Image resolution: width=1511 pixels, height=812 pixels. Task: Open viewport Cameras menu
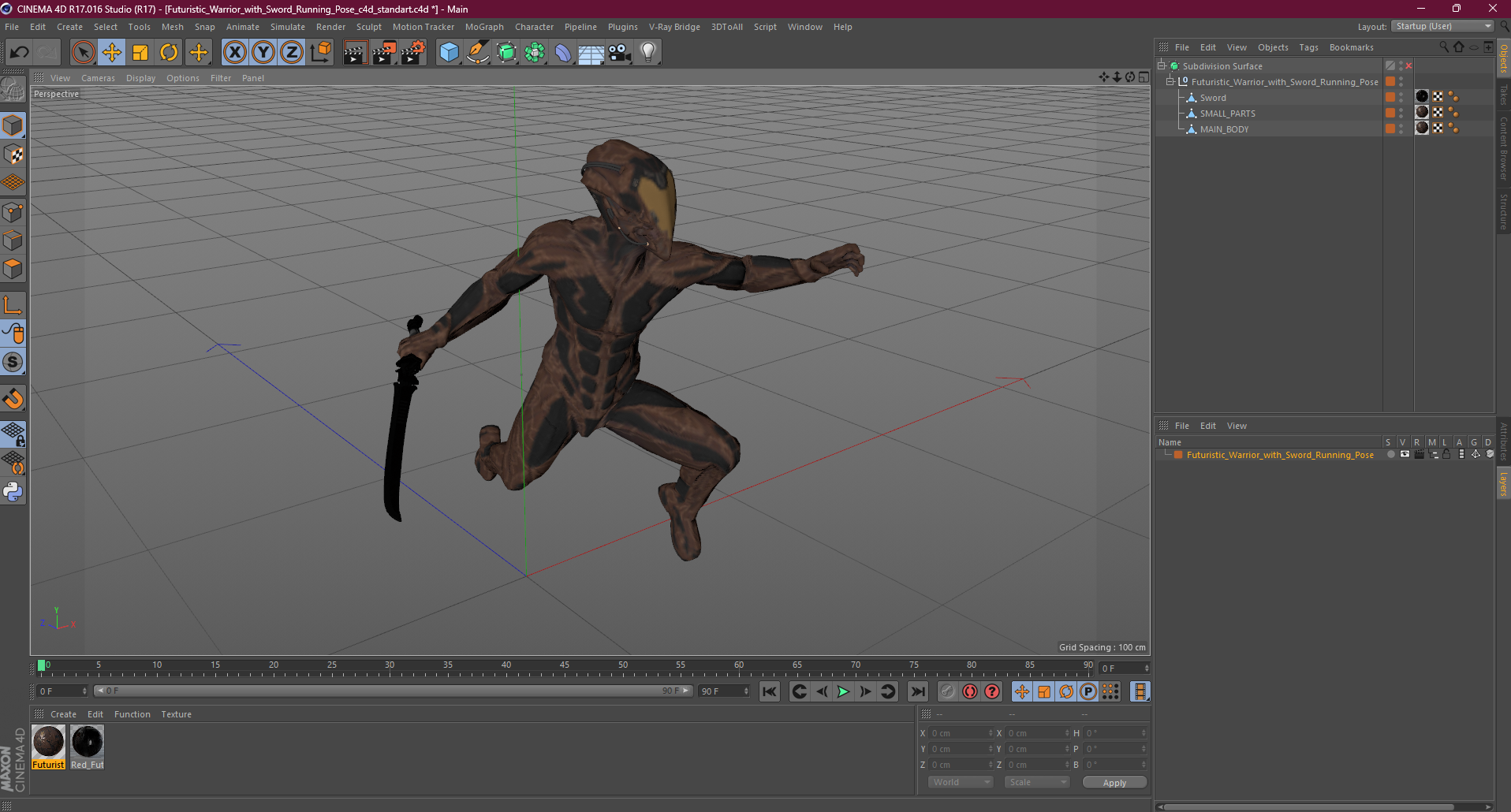[x=98, y=78]
